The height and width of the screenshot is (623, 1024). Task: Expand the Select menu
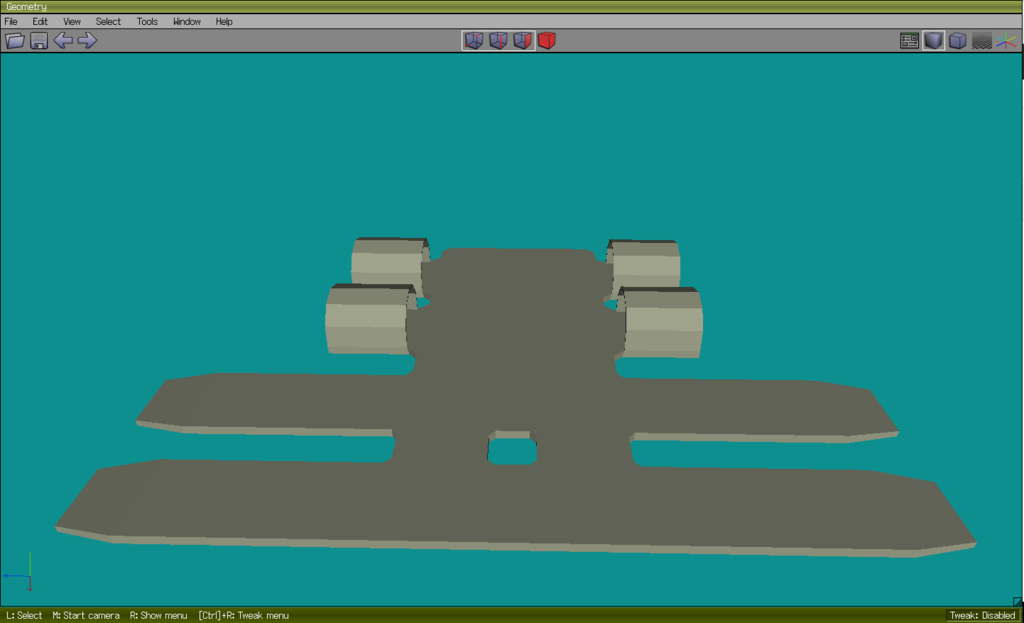pyautogui.click(x=108, y=21)
